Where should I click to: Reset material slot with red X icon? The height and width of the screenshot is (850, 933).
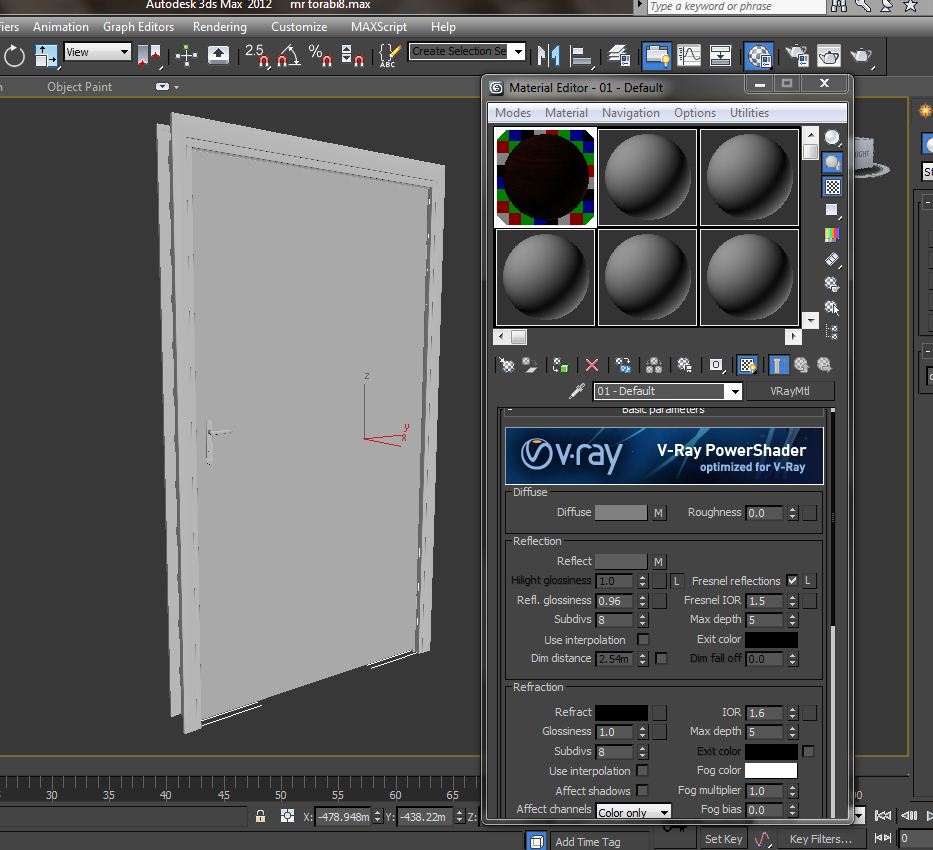[x=592, y=366]
